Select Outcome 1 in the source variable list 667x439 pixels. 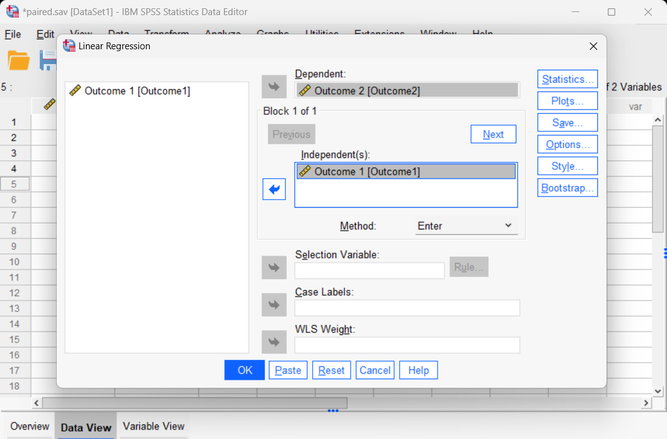click(130, 91)
